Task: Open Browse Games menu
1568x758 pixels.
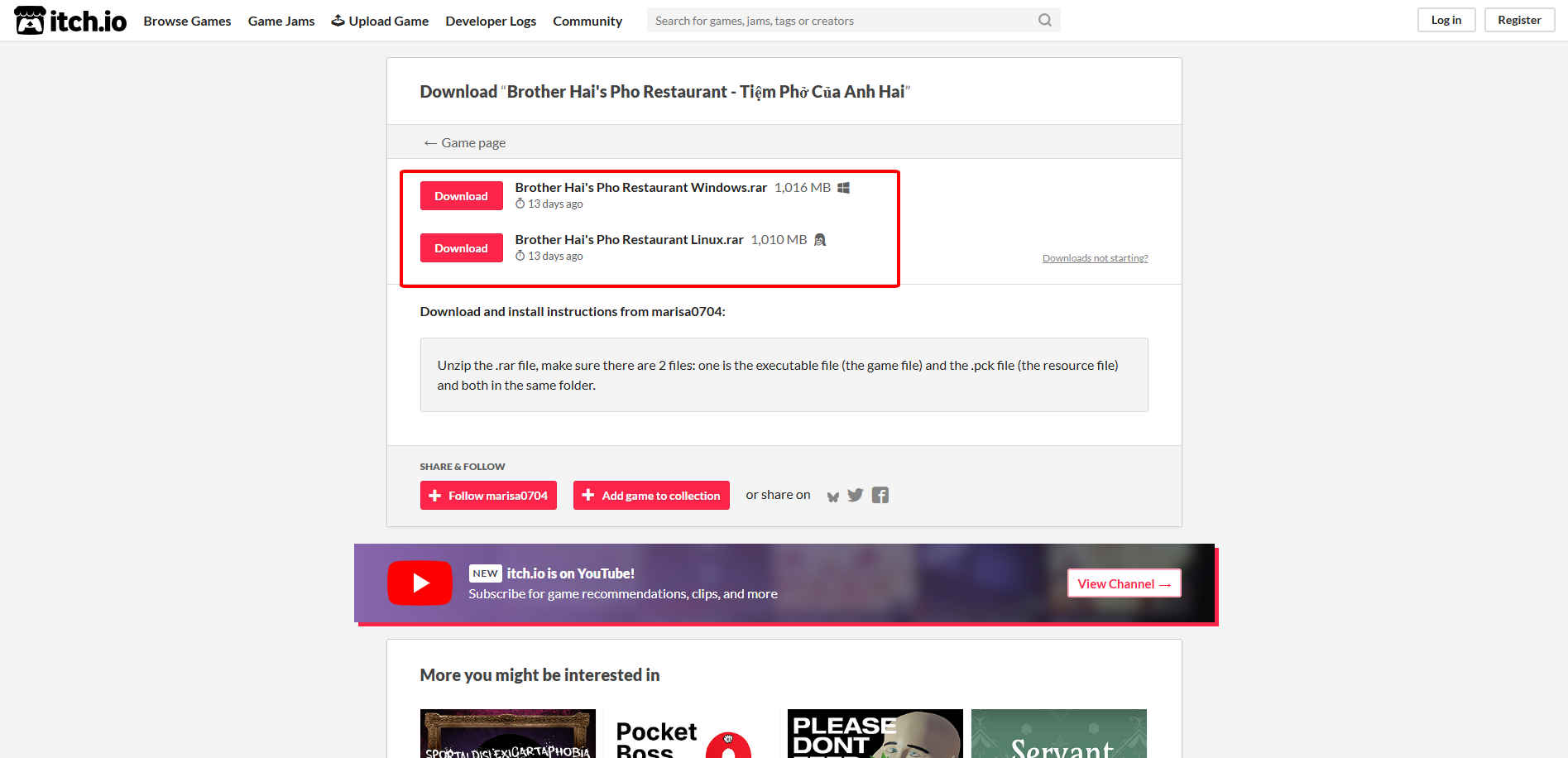Action: click(x=187, y=21)
